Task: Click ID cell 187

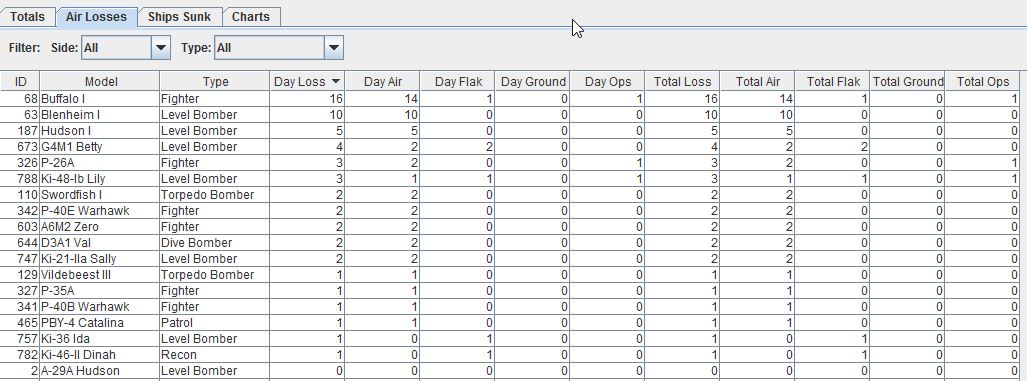Action: click(x=20, y=131)
